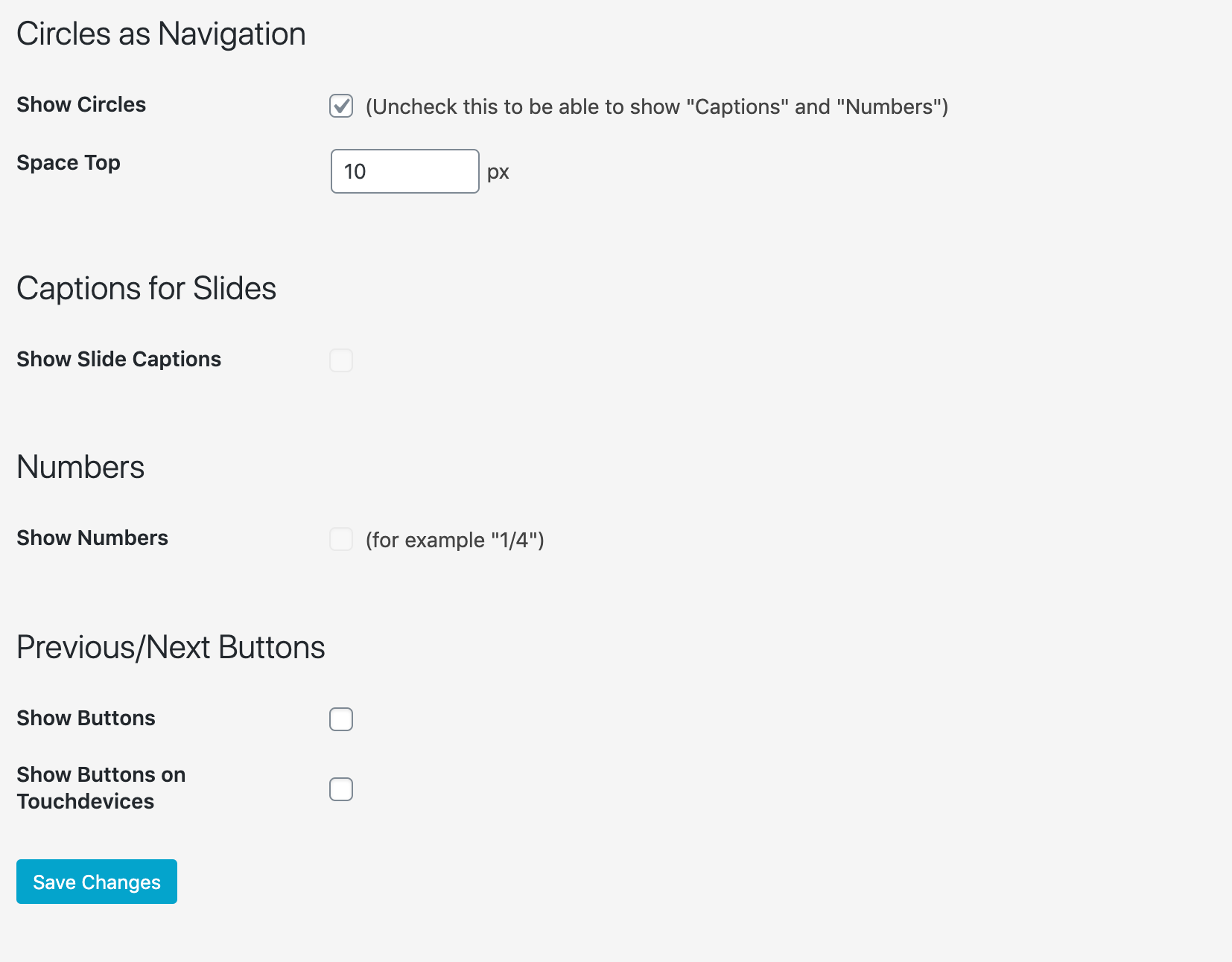Screen dimensions: 1232x962
Task: Click the "Circles as Navigation" heading
Action: coord(161,34)
